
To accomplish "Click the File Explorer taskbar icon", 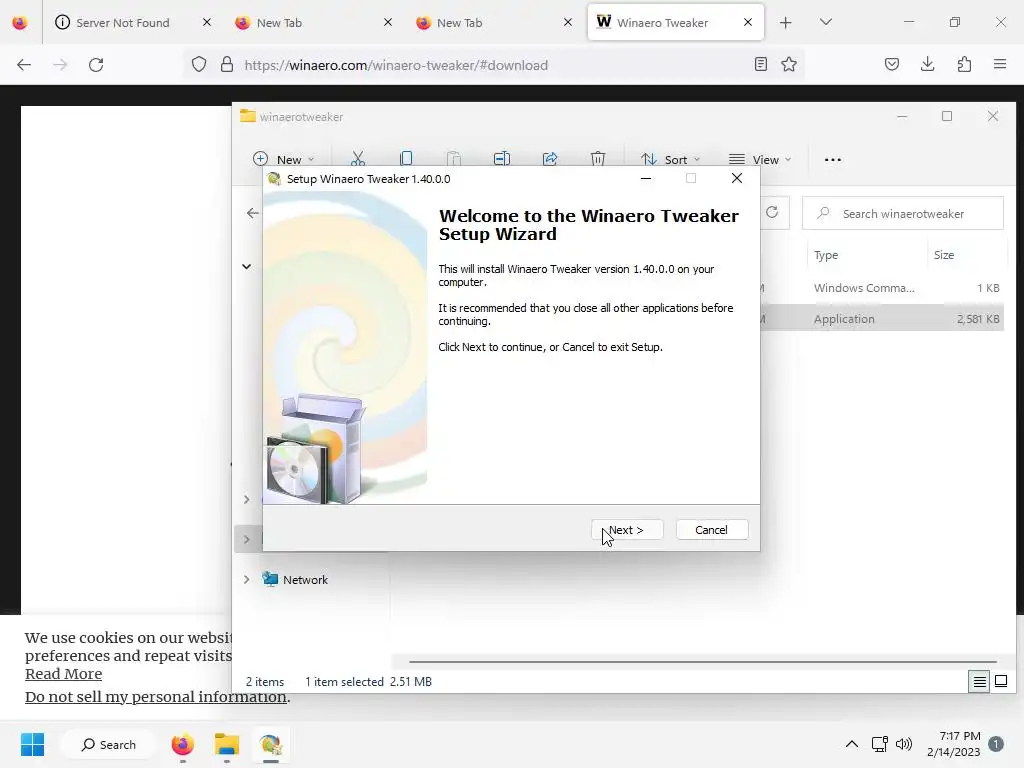I will [x=227, y=744].
